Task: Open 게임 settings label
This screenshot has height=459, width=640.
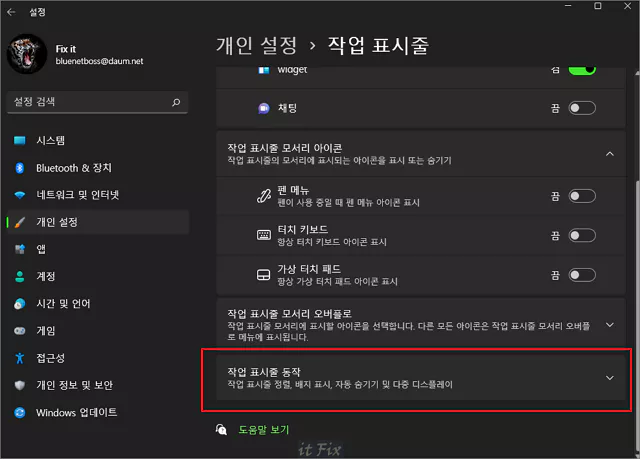Action: (46, 331)
